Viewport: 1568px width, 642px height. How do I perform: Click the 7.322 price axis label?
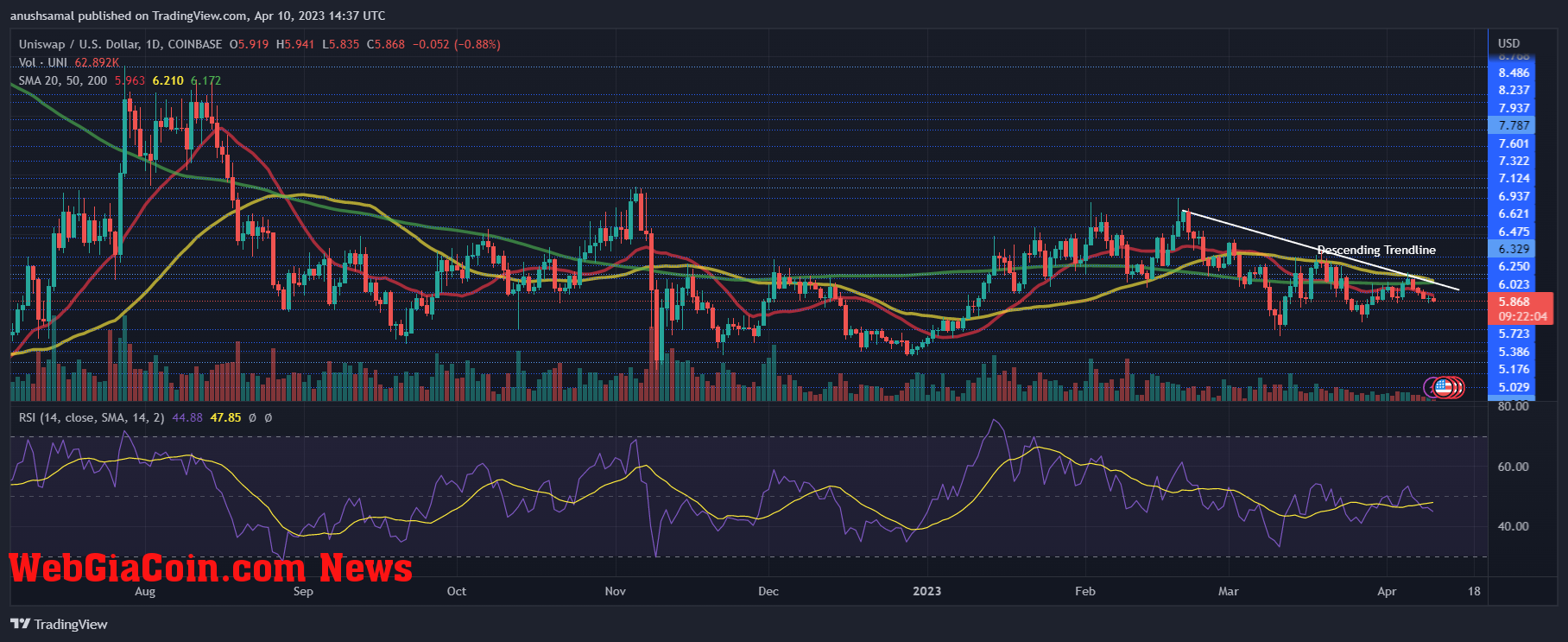[1514, 161]
